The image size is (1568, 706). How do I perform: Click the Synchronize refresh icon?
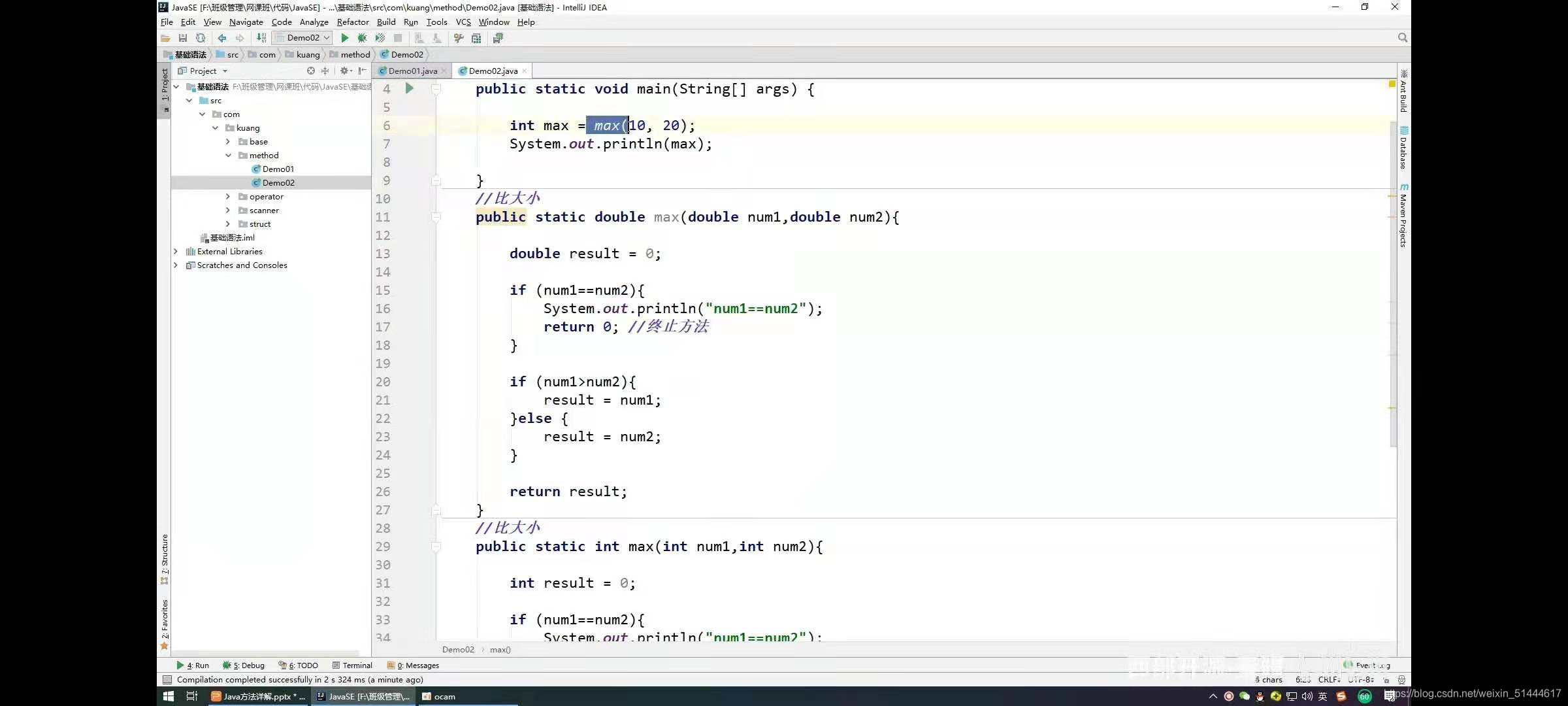point(201,38)
